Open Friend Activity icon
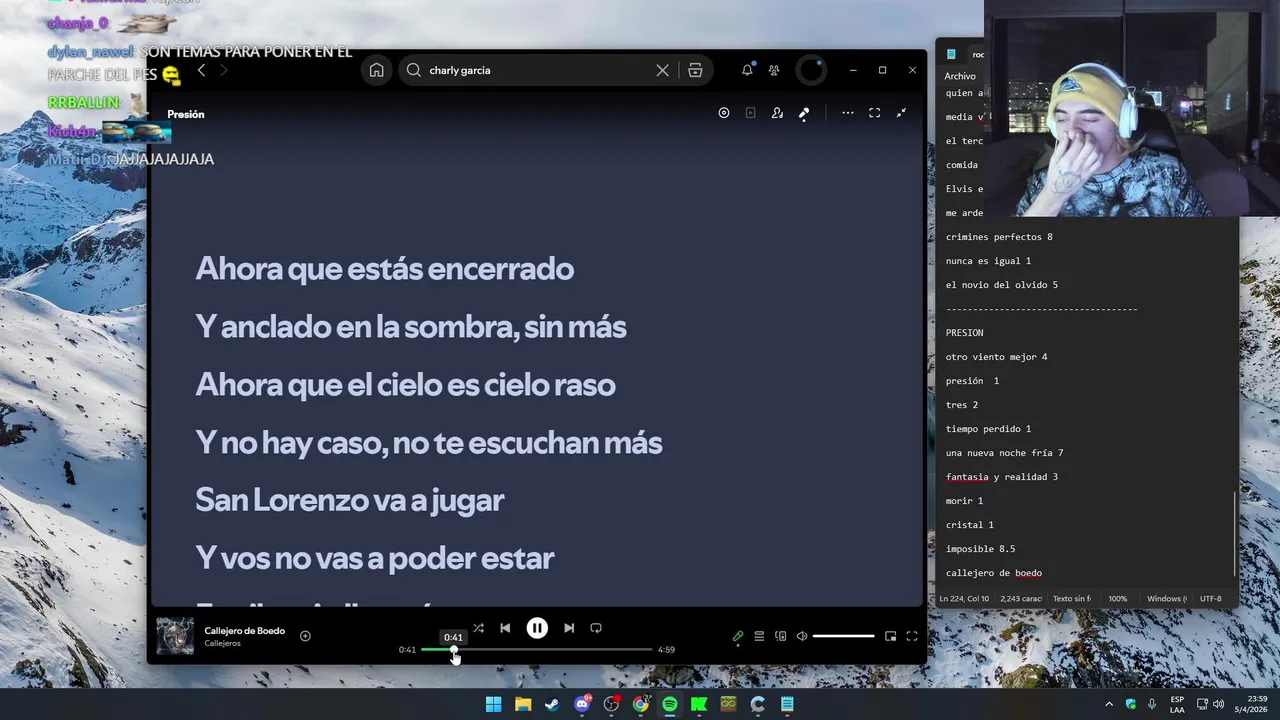This screenshot has height=720, width=1280. point(774,70)
